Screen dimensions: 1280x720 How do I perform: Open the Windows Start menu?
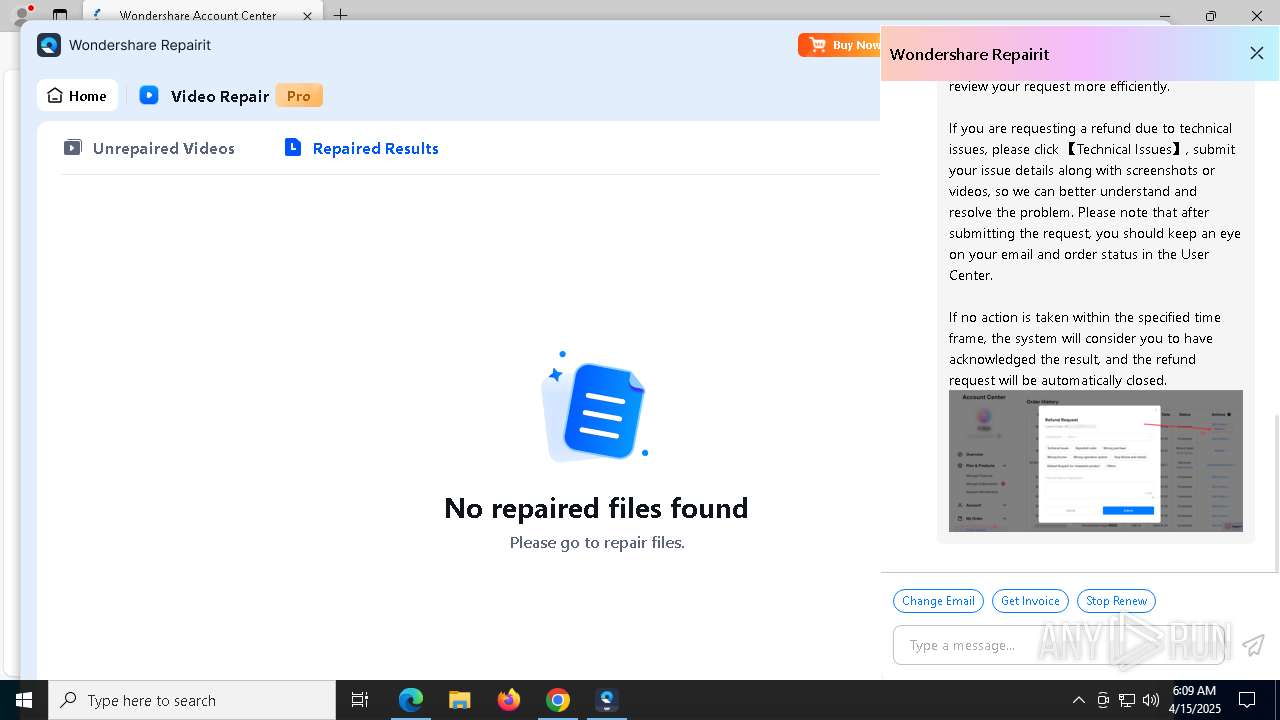point(24,700)
